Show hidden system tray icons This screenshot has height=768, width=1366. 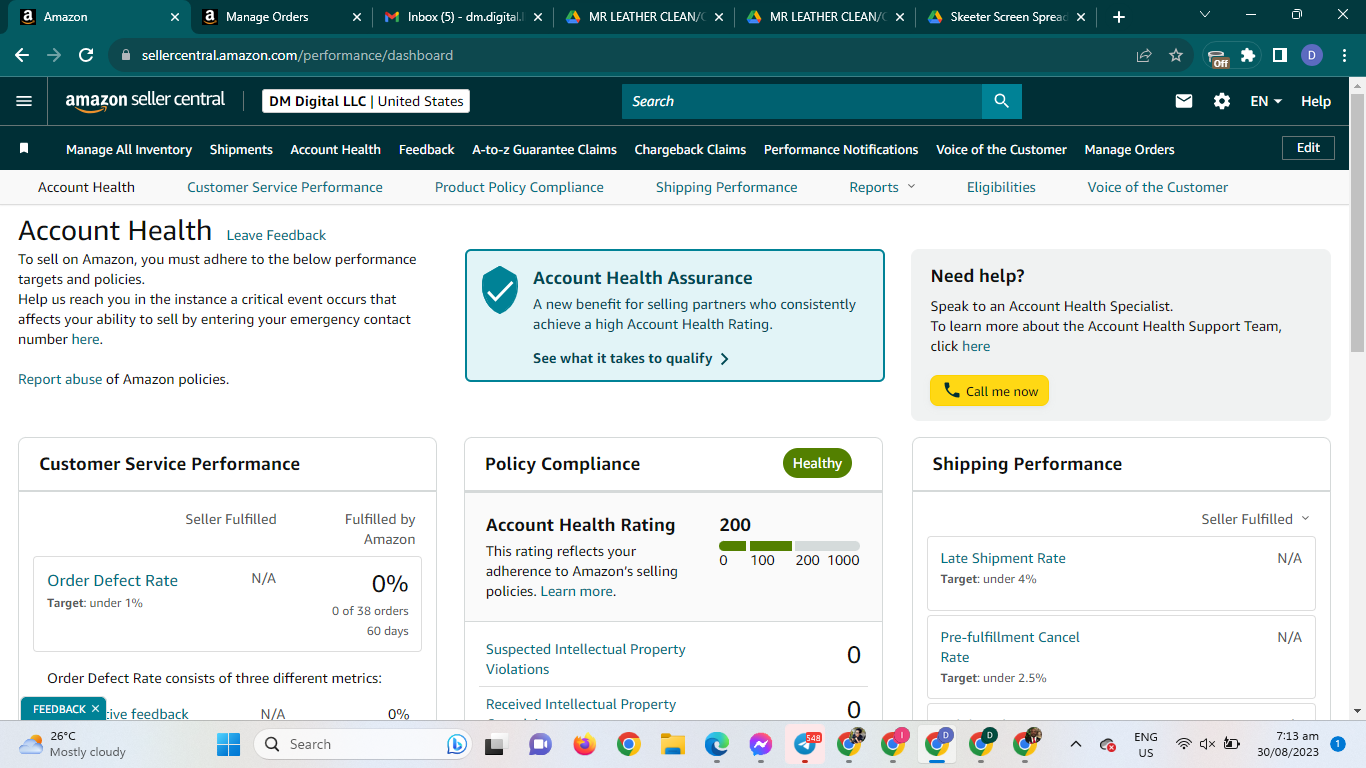pyautogui.click(x=1076, y=744)
